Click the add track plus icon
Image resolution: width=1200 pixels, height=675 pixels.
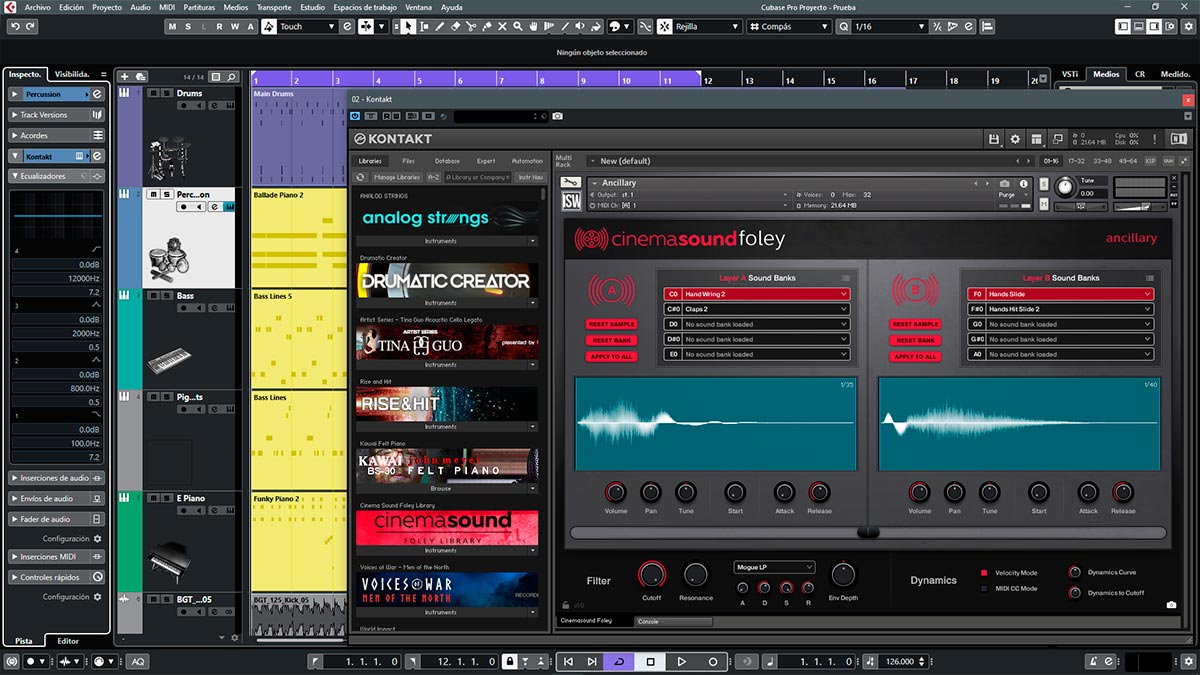[x=124, y=77]
